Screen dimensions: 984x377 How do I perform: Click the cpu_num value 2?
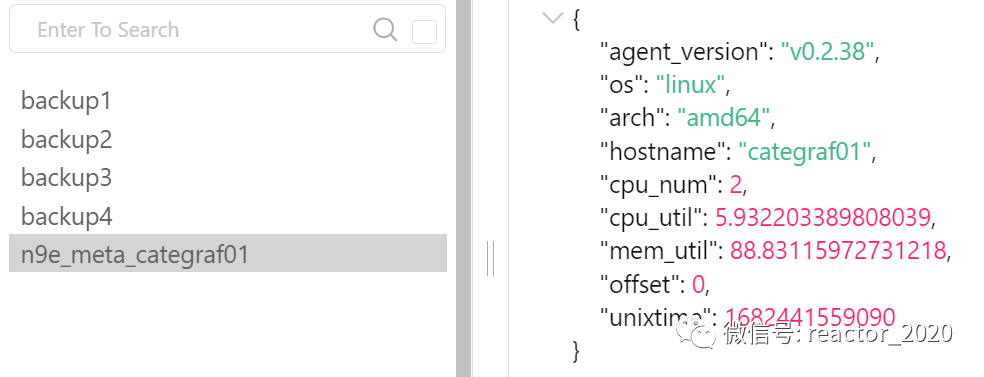735,184
